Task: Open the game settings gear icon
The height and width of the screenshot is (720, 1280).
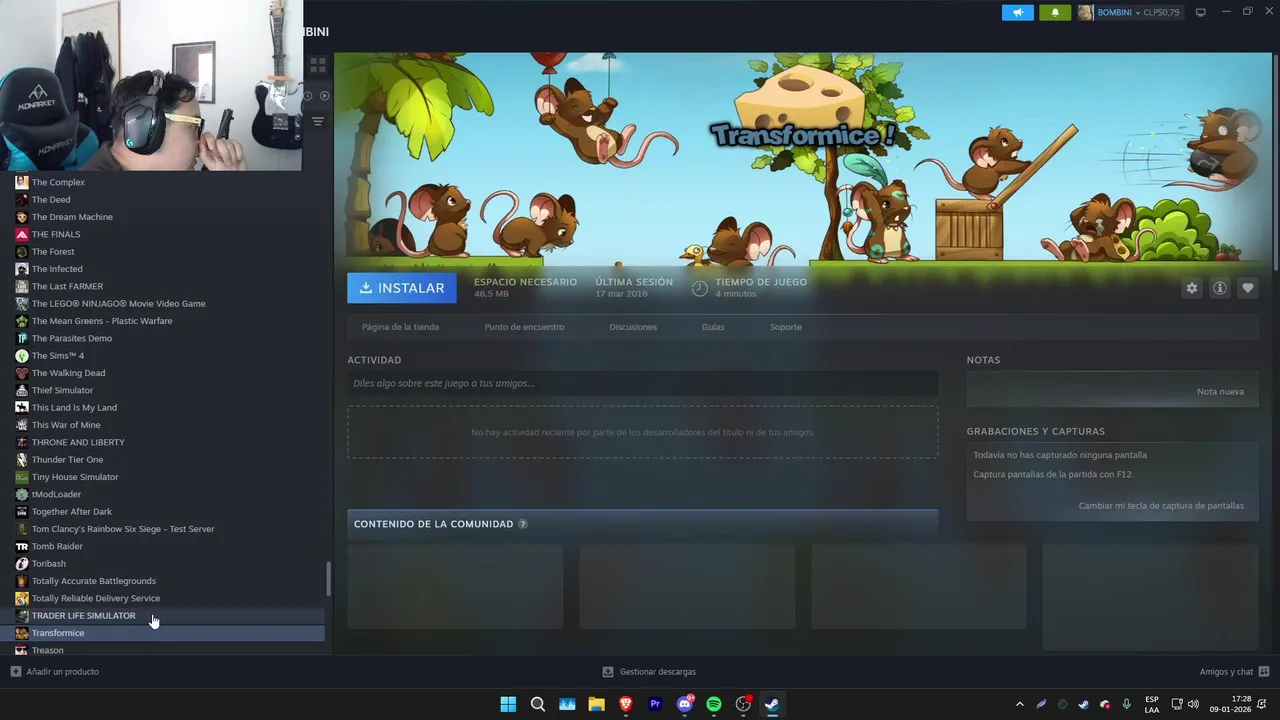Action: [1191, 288]
